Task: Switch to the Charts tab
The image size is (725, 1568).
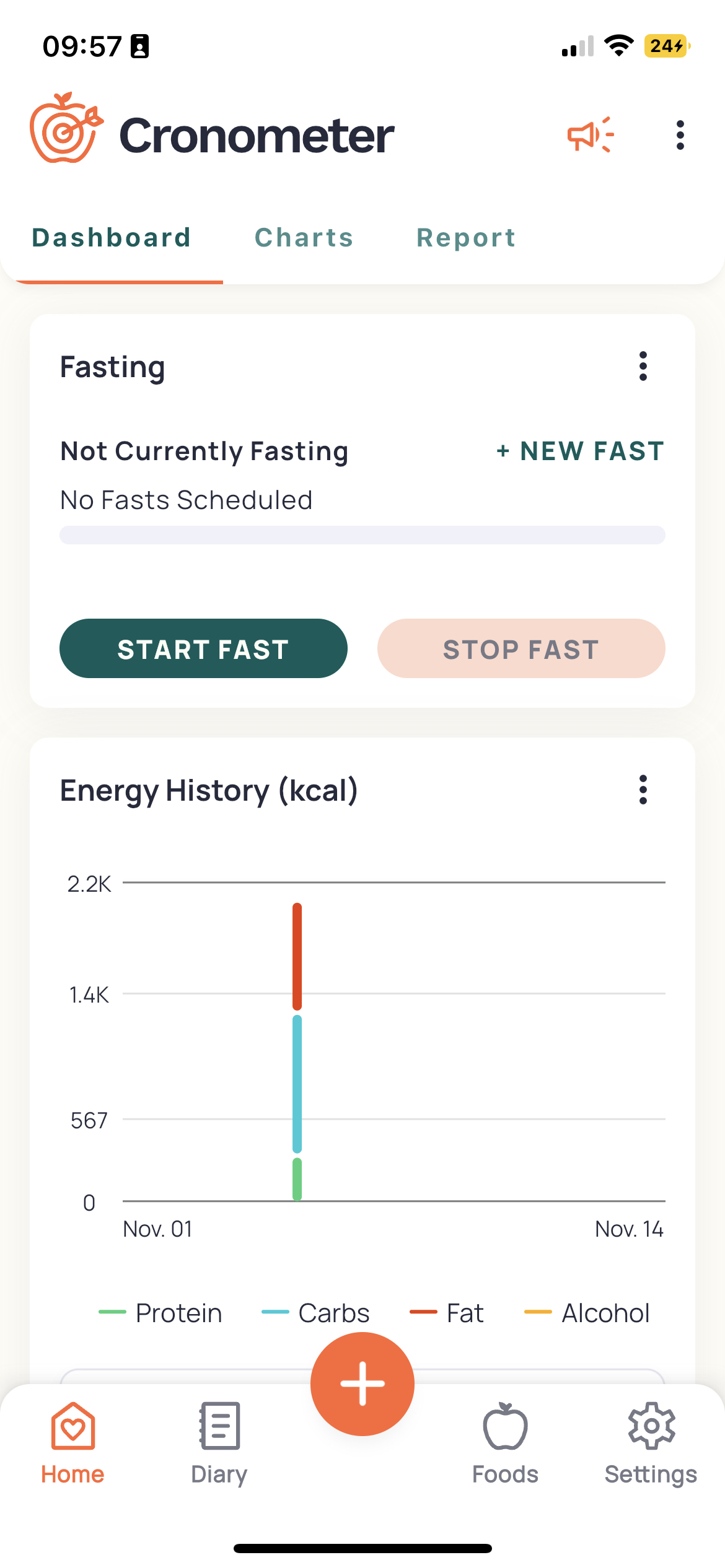Action: [x=304, y=238]
